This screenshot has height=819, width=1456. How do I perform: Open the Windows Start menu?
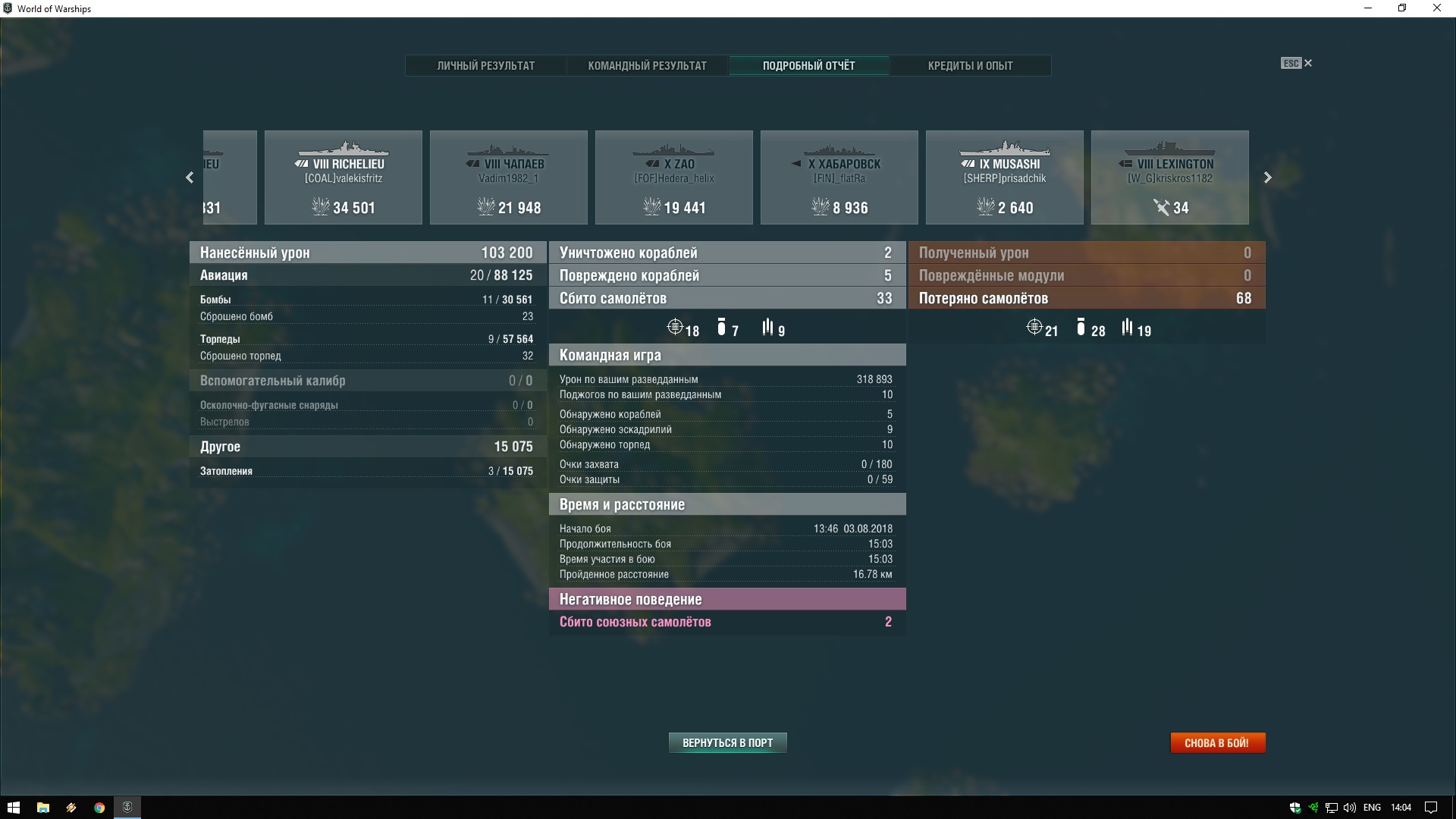pos(14,808)
